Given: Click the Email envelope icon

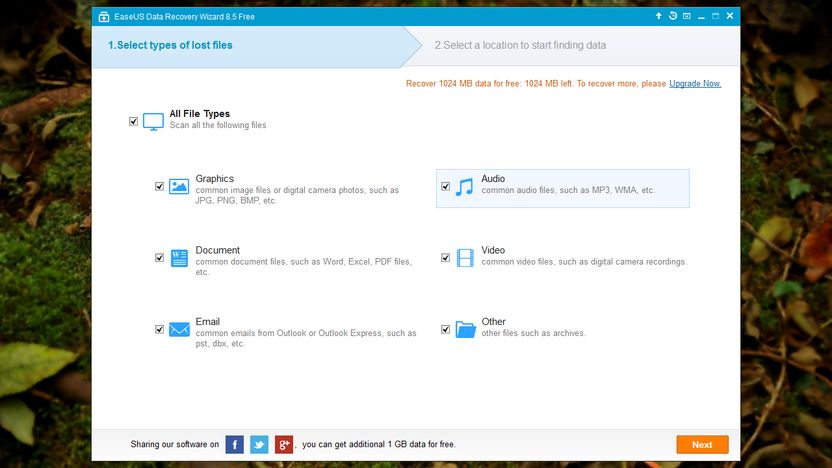Looking at the screenshot, I should (179, 330).
